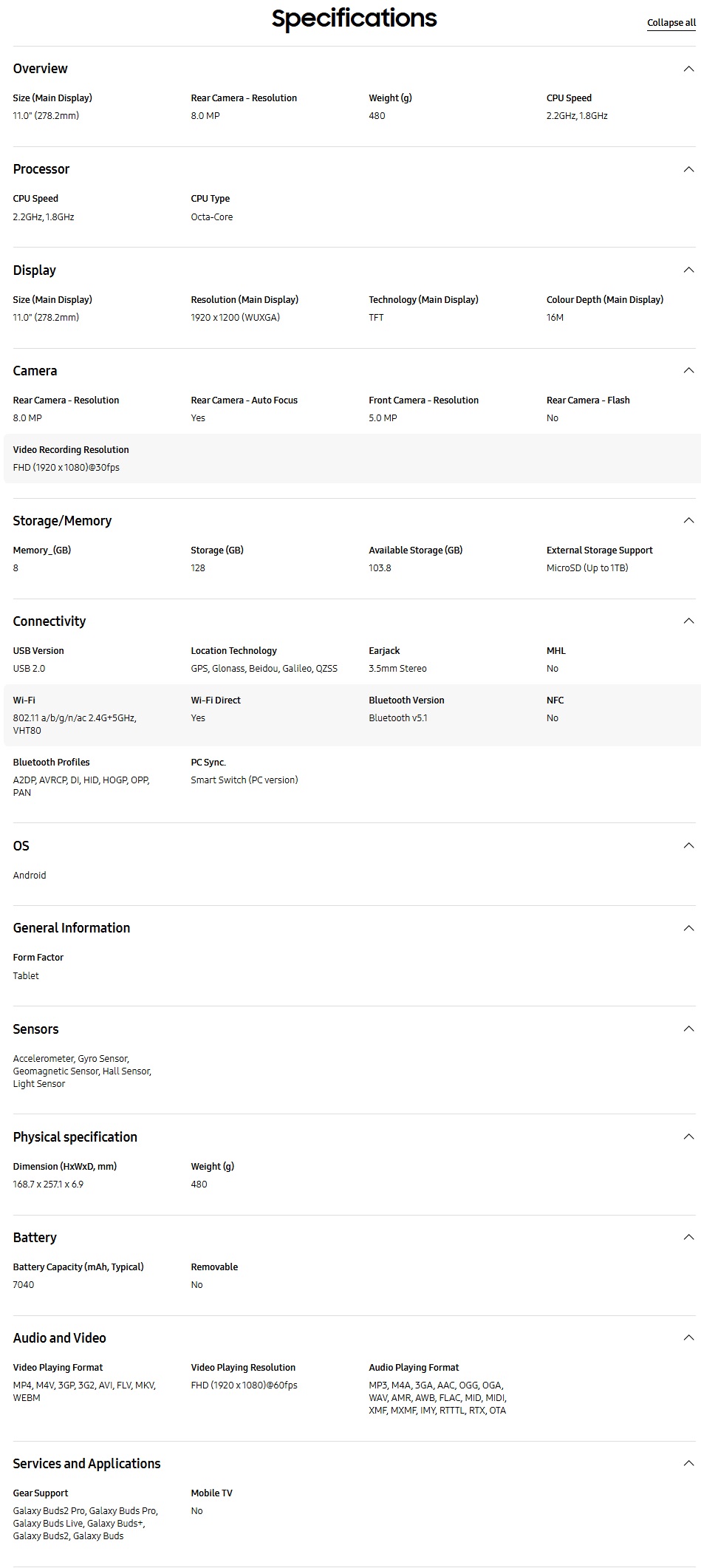Click the External Storage Support label

pos(600,550)
